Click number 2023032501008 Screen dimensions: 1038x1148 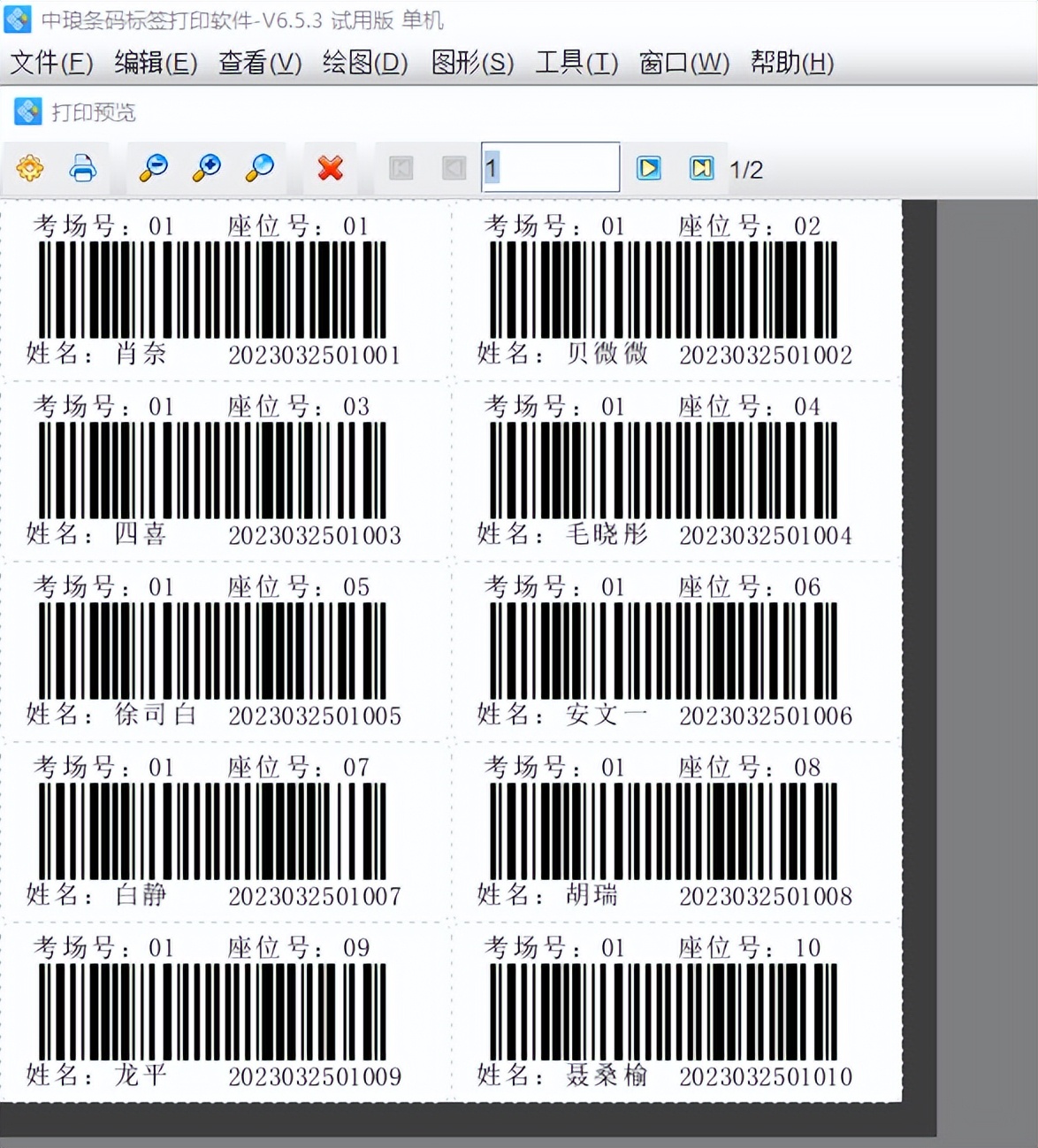point(766,897)
